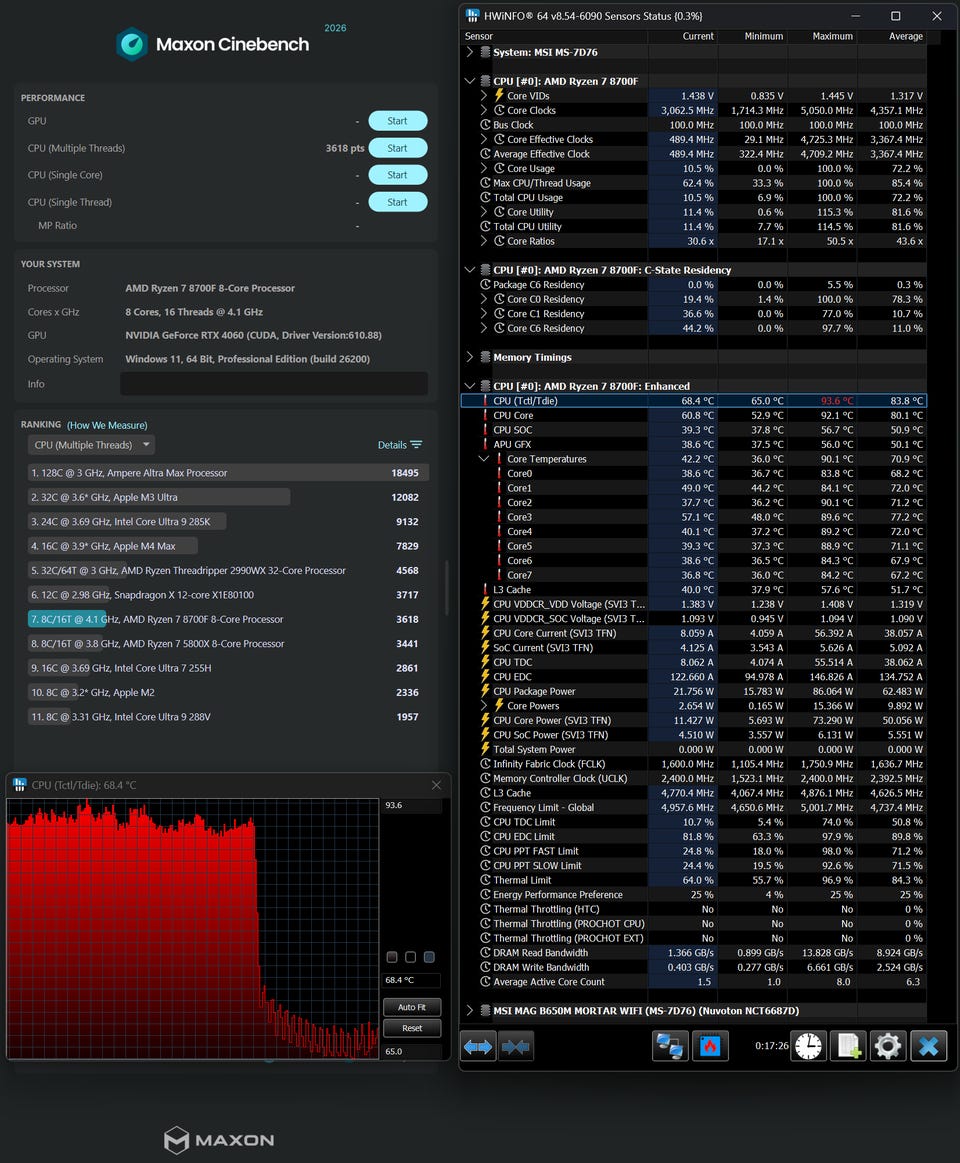Open HWiNFO sensor settings gear

click(887, 1047)
